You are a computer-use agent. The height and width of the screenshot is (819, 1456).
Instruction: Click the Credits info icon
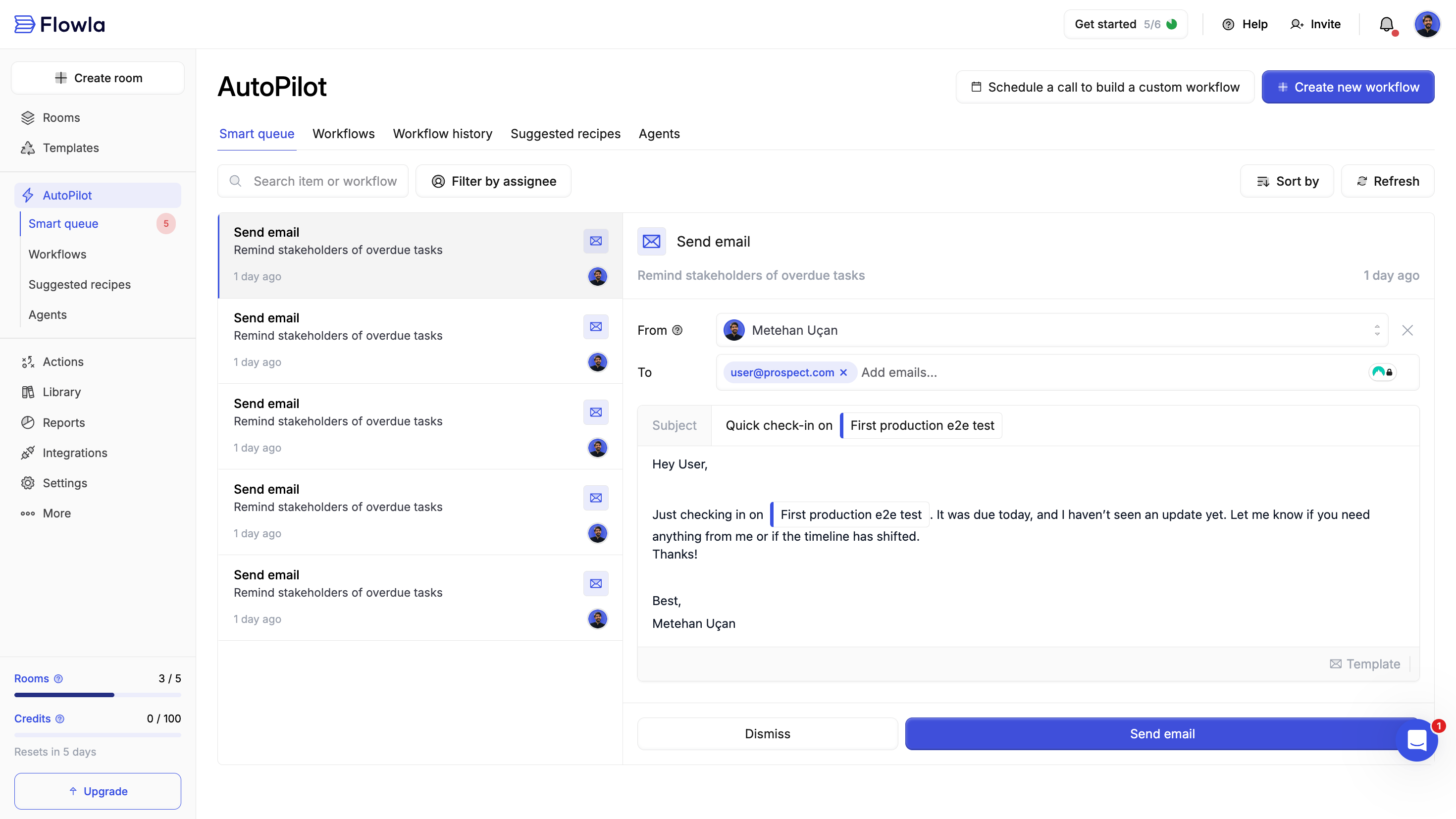coord(60,718)
